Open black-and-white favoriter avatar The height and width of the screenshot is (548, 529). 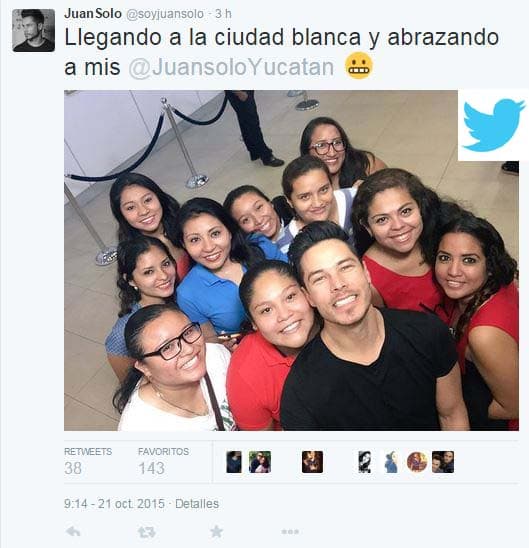[364, 462]
